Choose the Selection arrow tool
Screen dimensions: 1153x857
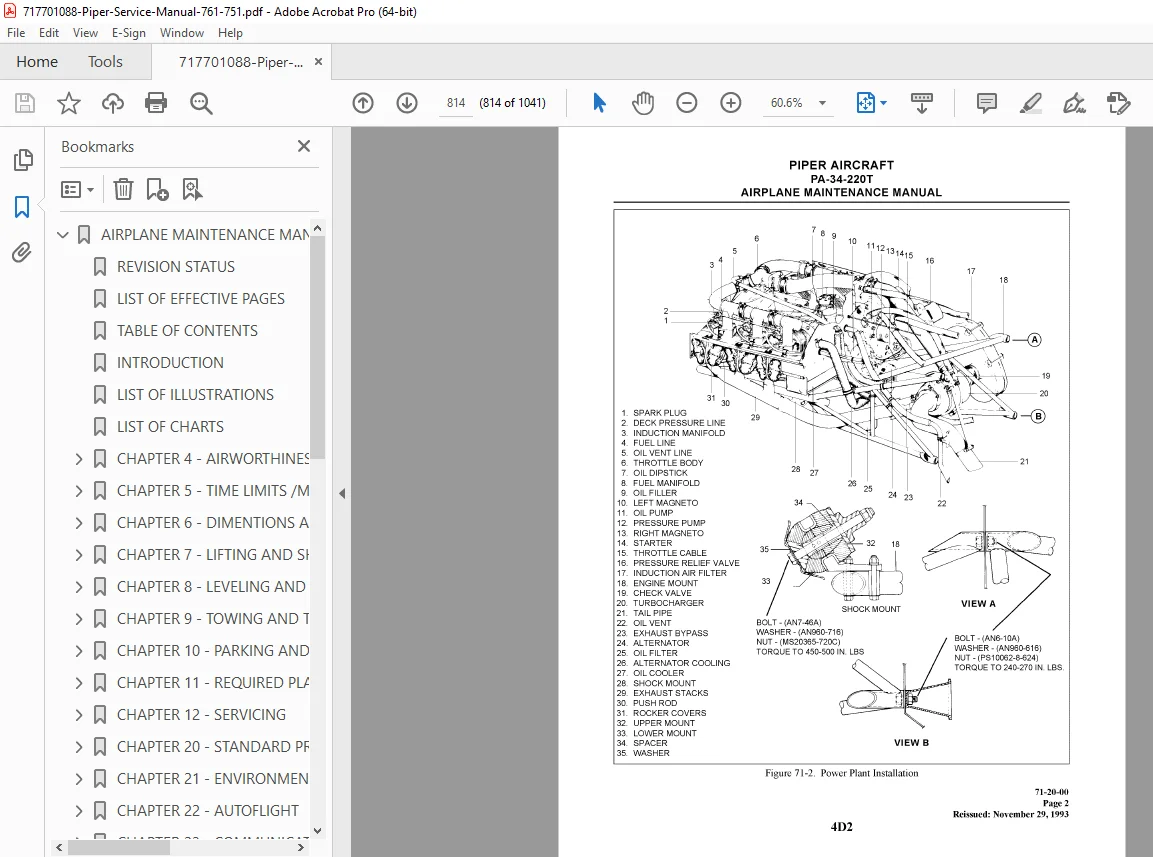[x=599, y=103]
